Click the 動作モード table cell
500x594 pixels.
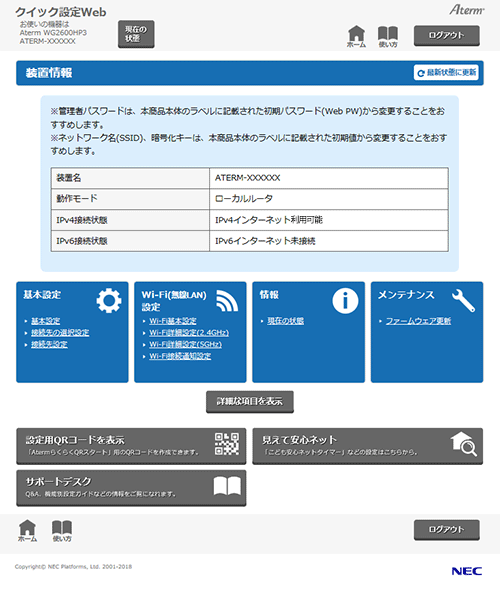(x=130, y=199)
